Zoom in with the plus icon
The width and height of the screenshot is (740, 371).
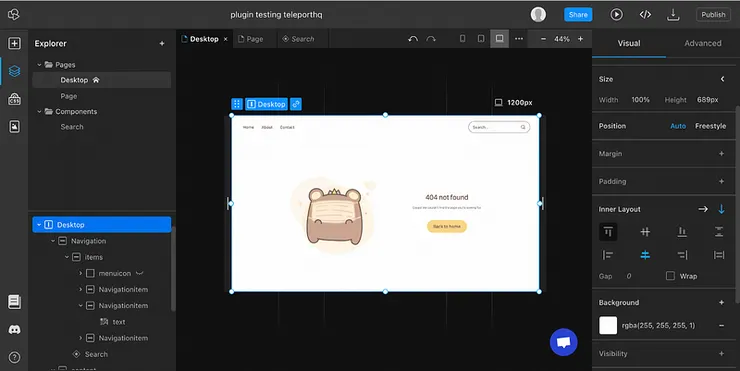click(x=580, y=39)
